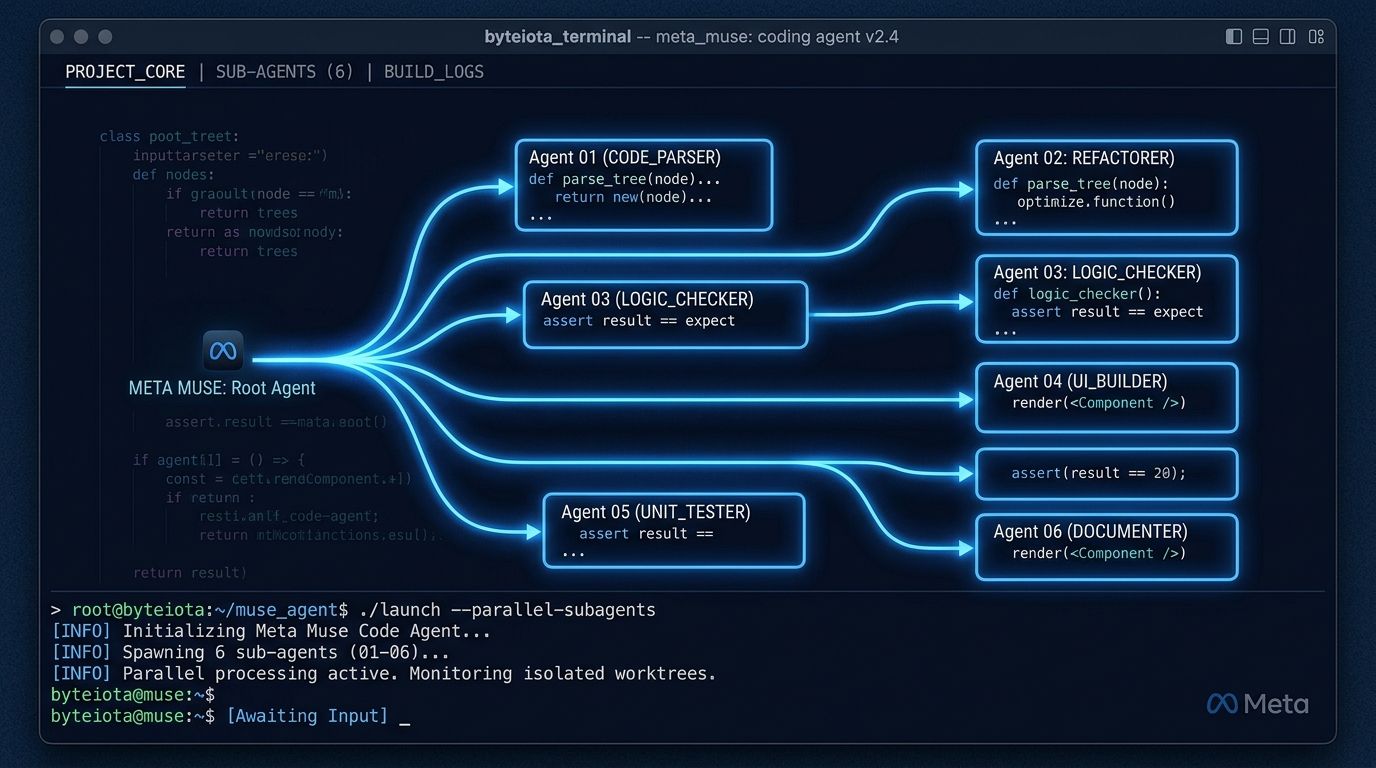Open the BUILD_LOGS tab
The width and height of the screenshot is (1376, 768).
coord(434,72)
